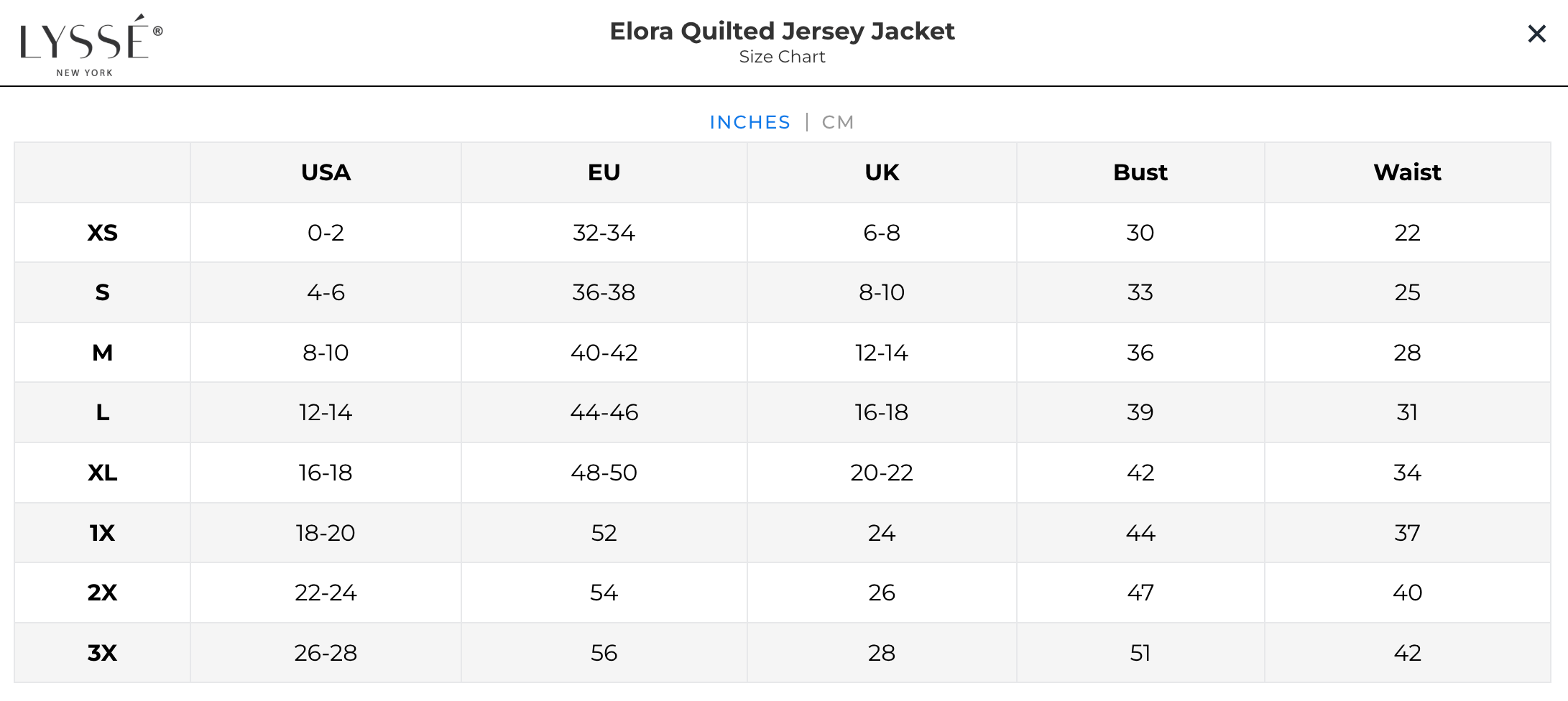Select the INCHES unit option

(x=750, y=123)
